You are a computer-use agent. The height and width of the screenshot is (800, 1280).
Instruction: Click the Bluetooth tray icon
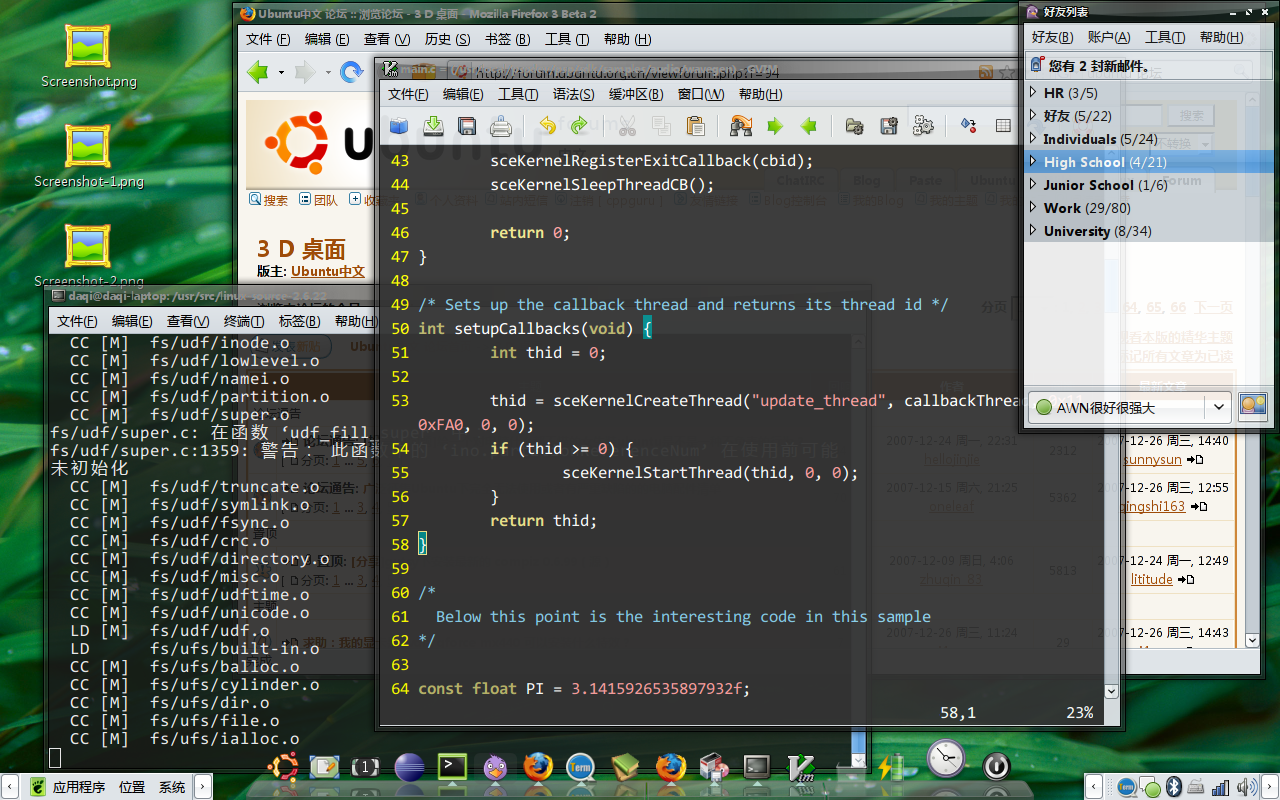(x=1175, y=788)
